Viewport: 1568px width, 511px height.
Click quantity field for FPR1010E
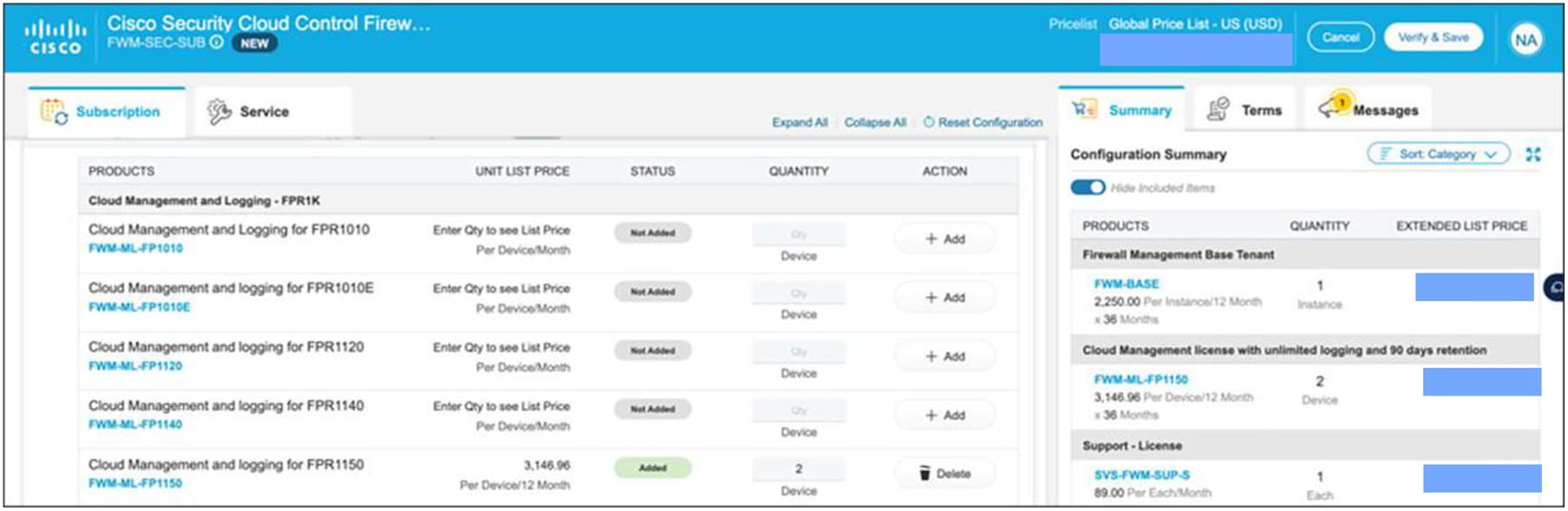799,293
